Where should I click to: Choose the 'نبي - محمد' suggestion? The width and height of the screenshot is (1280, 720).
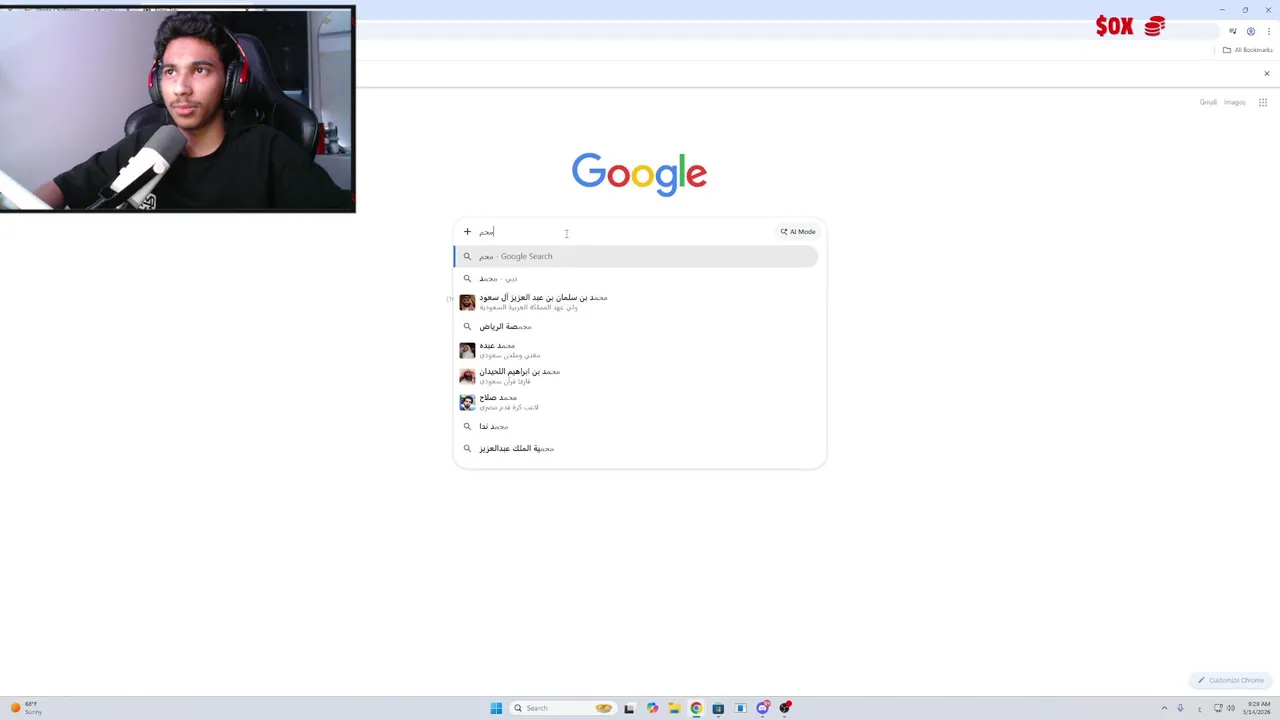[x=636, y=278]
